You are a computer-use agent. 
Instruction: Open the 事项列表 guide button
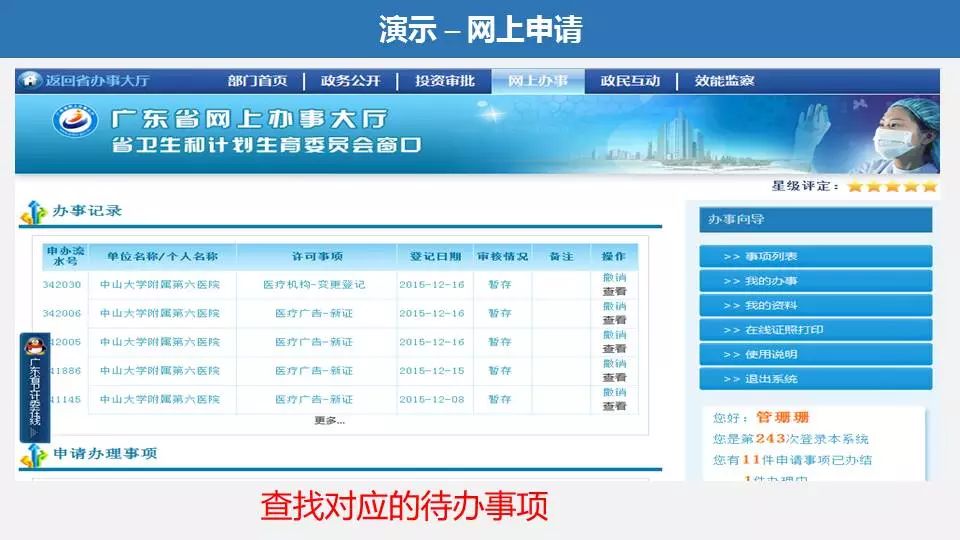816,257
